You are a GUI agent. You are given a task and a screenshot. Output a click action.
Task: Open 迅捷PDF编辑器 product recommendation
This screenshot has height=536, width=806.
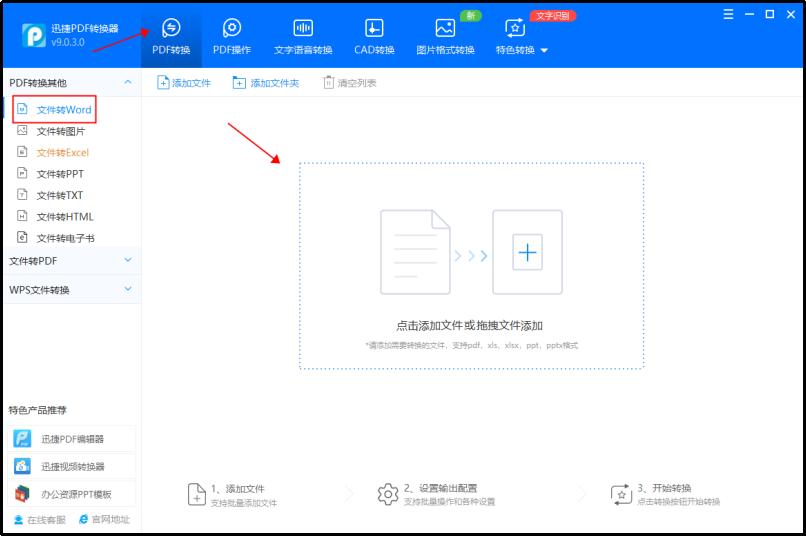tap(71, 439)
